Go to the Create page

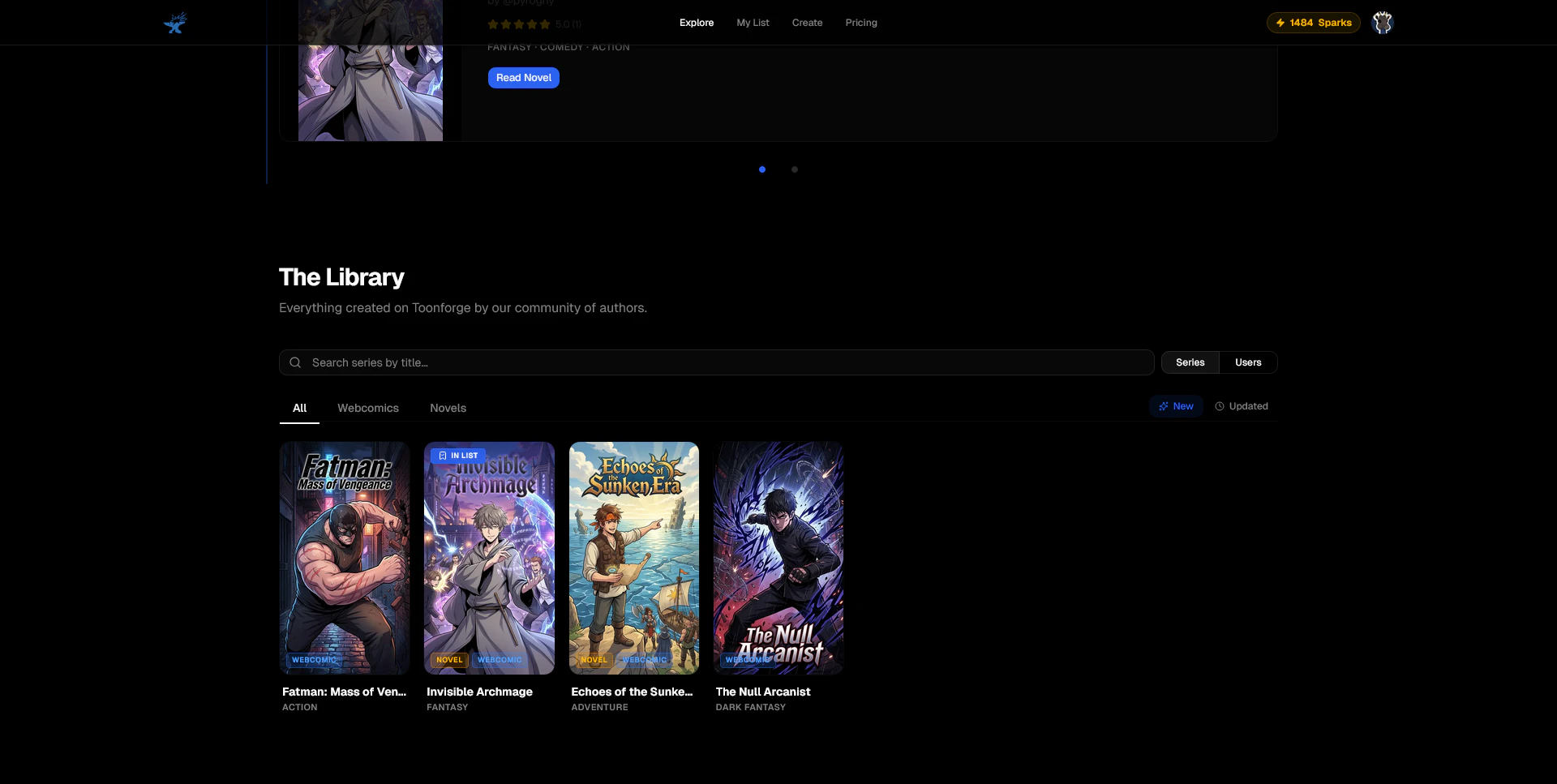(807, 23)
